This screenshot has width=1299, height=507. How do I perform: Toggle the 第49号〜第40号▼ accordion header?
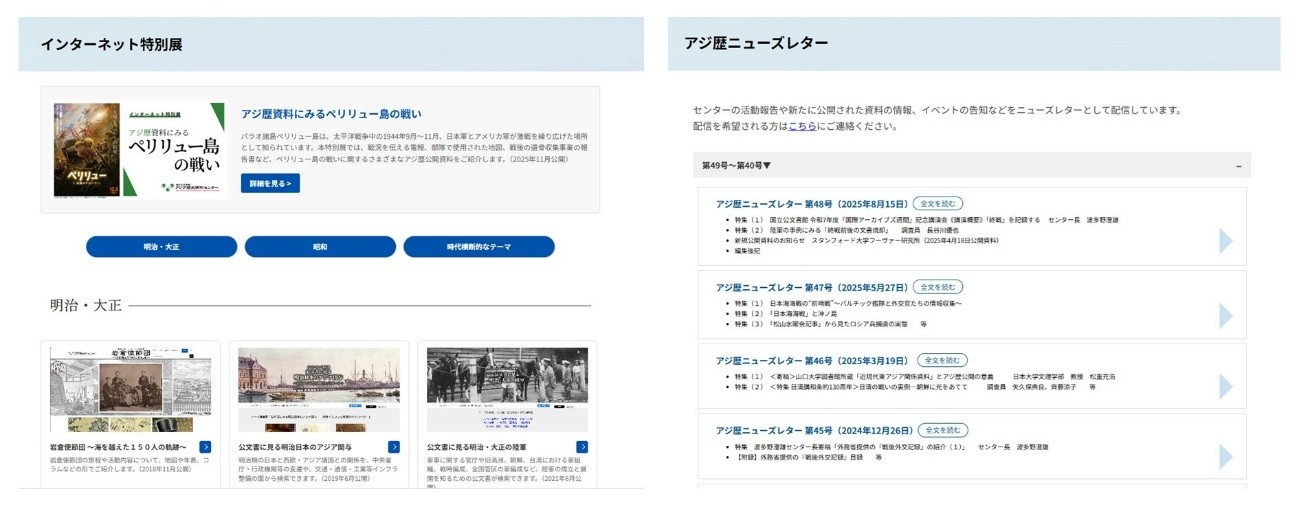coord(737,166)
